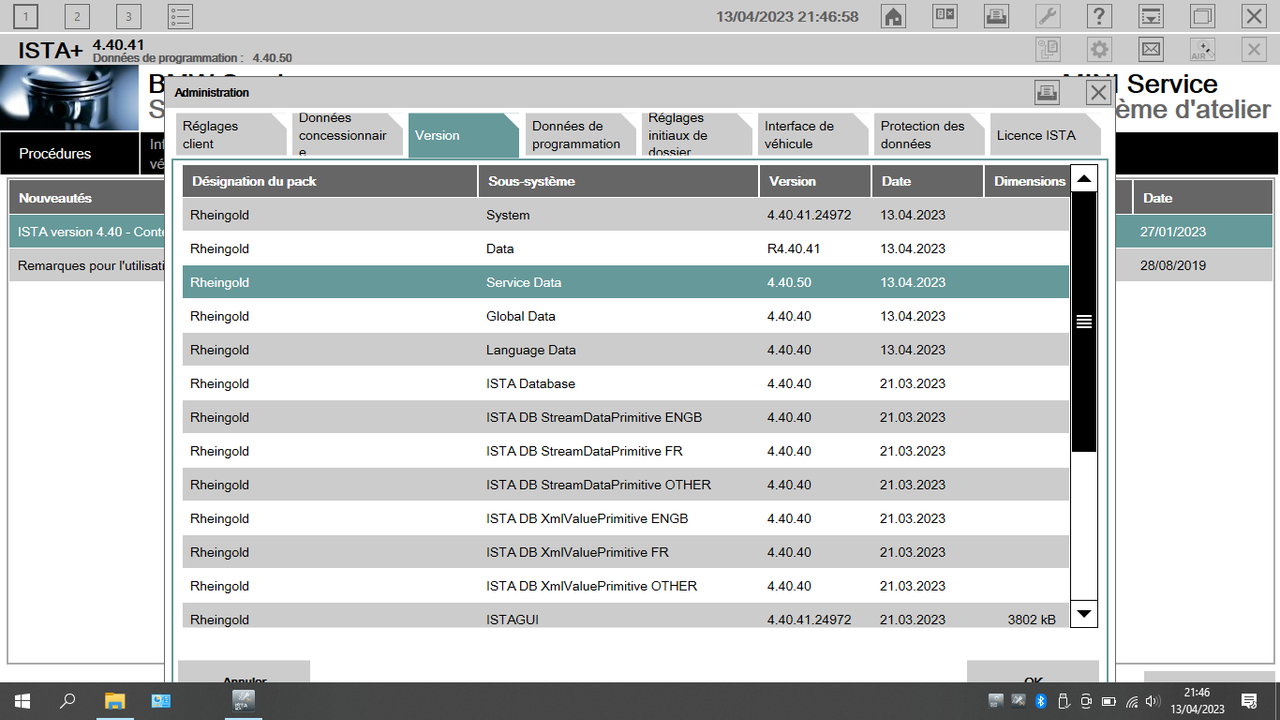
Task: Open operation 3 box in top left
Action: click(x=128, y=16)
